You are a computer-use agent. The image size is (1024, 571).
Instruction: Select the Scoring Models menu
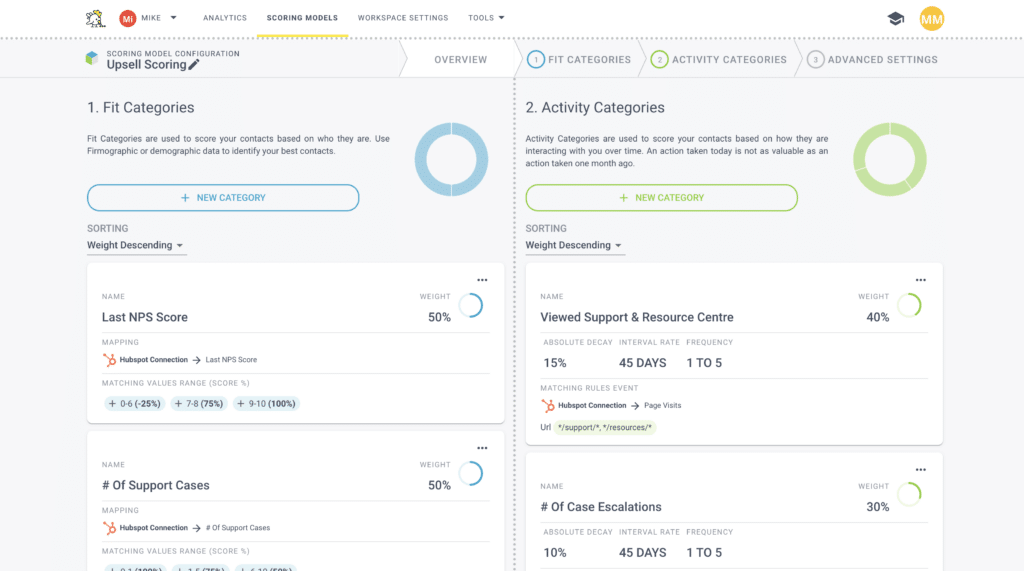(x=302, y=18)
